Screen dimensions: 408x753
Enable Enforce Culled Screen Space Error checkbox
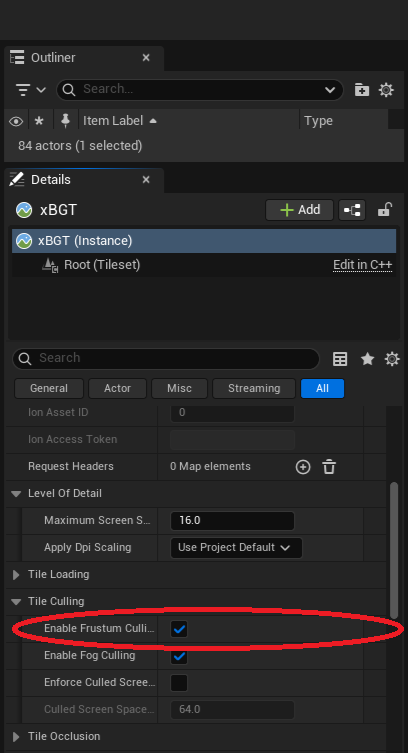[x=179, y=682]
